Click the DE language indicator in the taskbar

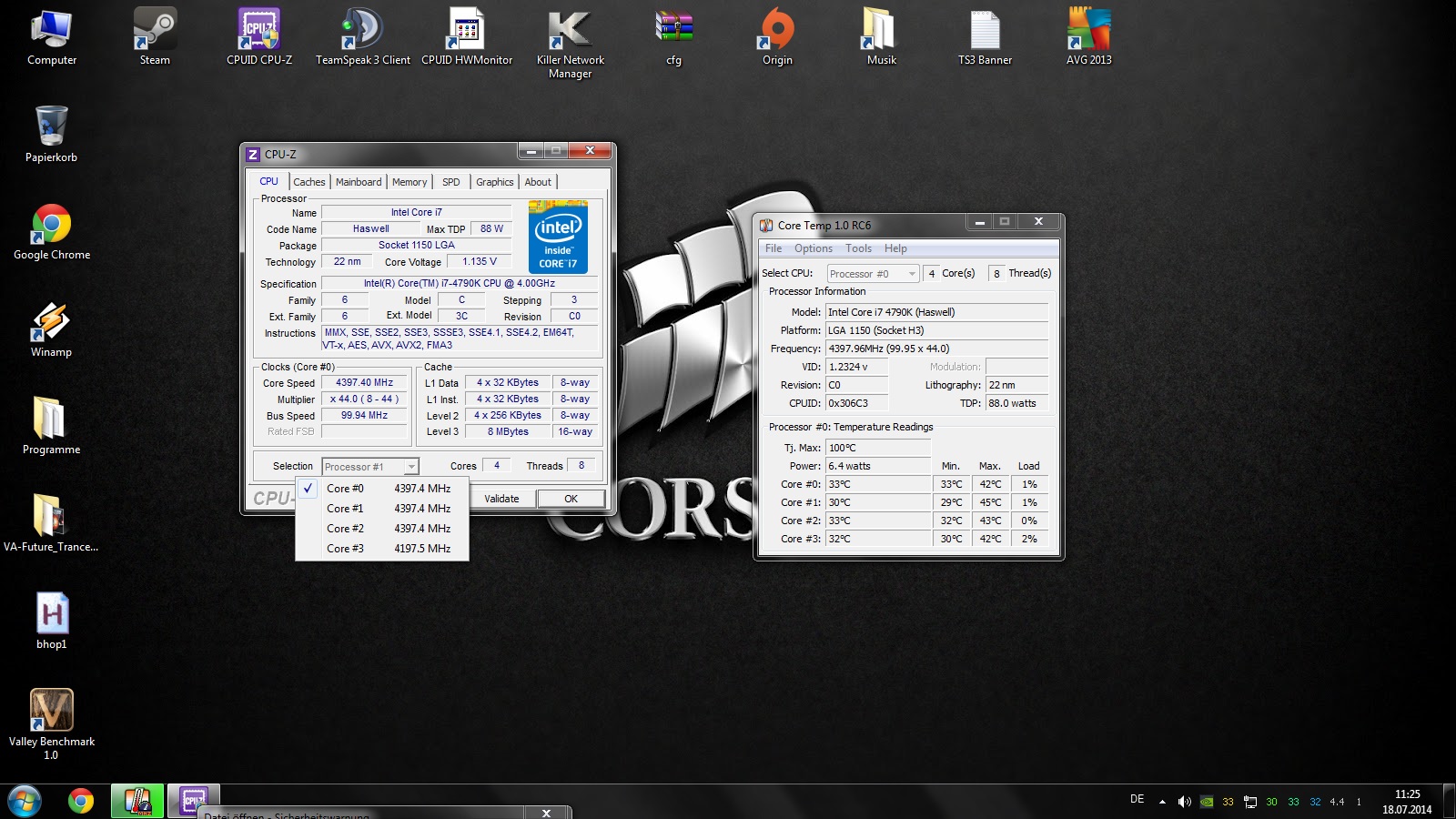coord(1137,799)
